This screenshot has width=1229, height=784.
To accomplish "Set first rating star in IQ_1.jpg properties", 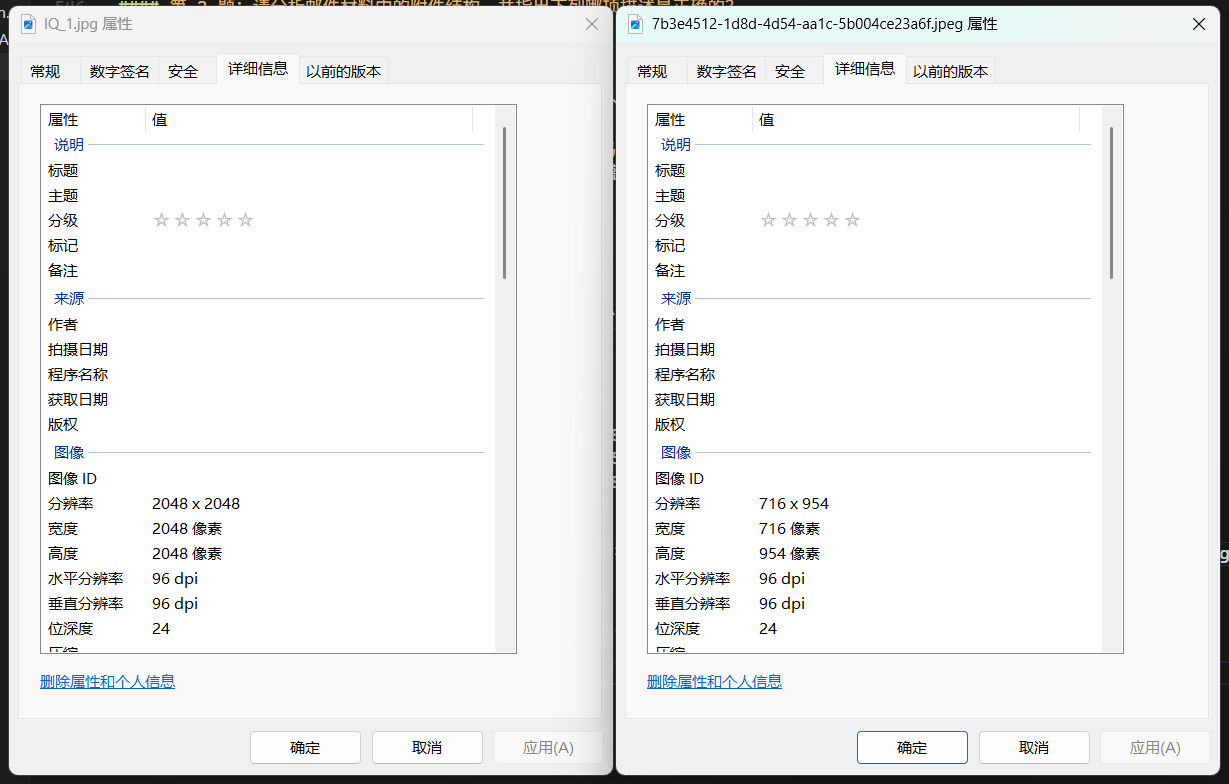I will click(161, 220).
